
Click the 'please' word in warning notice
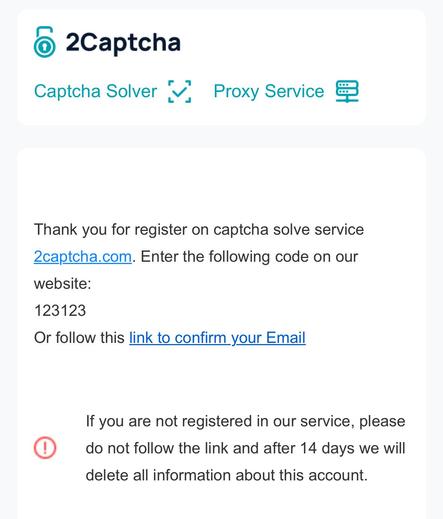pyautogui.click(x=382, y=422)
